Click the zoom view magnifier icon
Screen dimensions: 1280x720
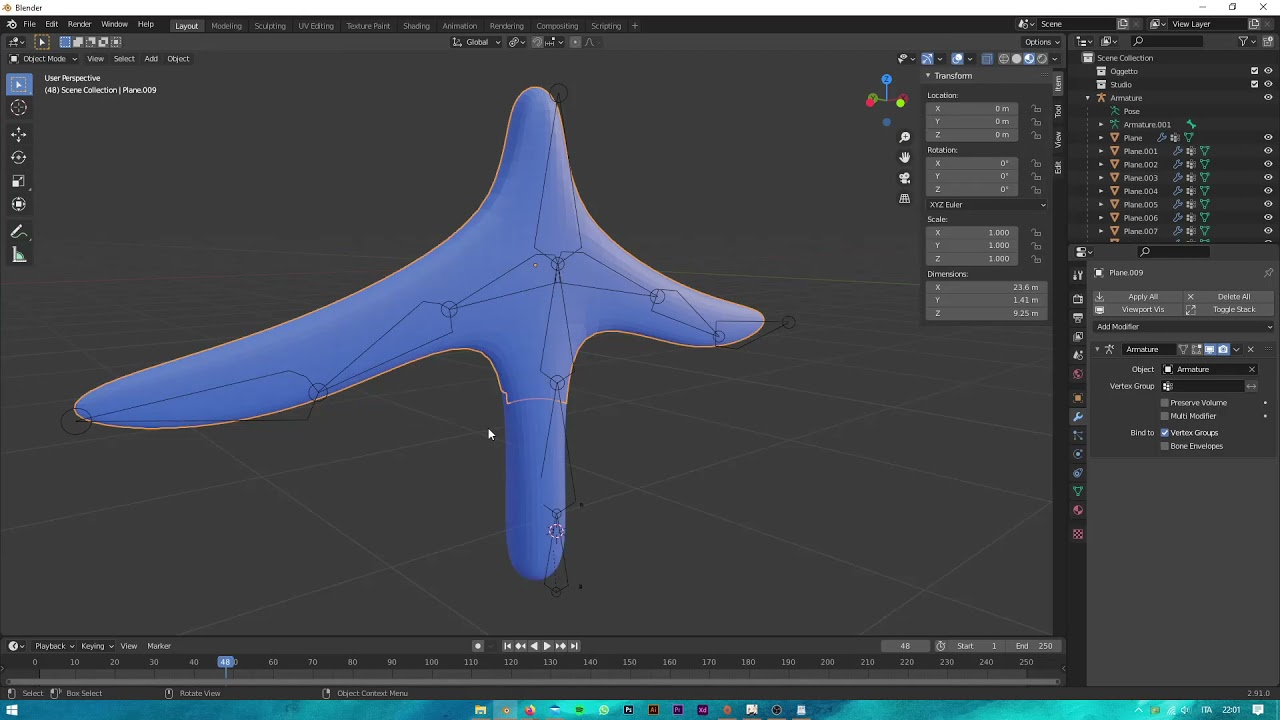click(x=905, y=137)
